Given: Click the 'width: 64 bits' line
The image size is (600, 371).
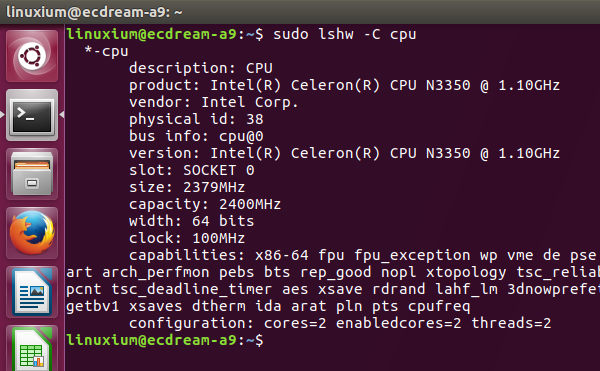Looking at the screenshot, I should (192, 221).
